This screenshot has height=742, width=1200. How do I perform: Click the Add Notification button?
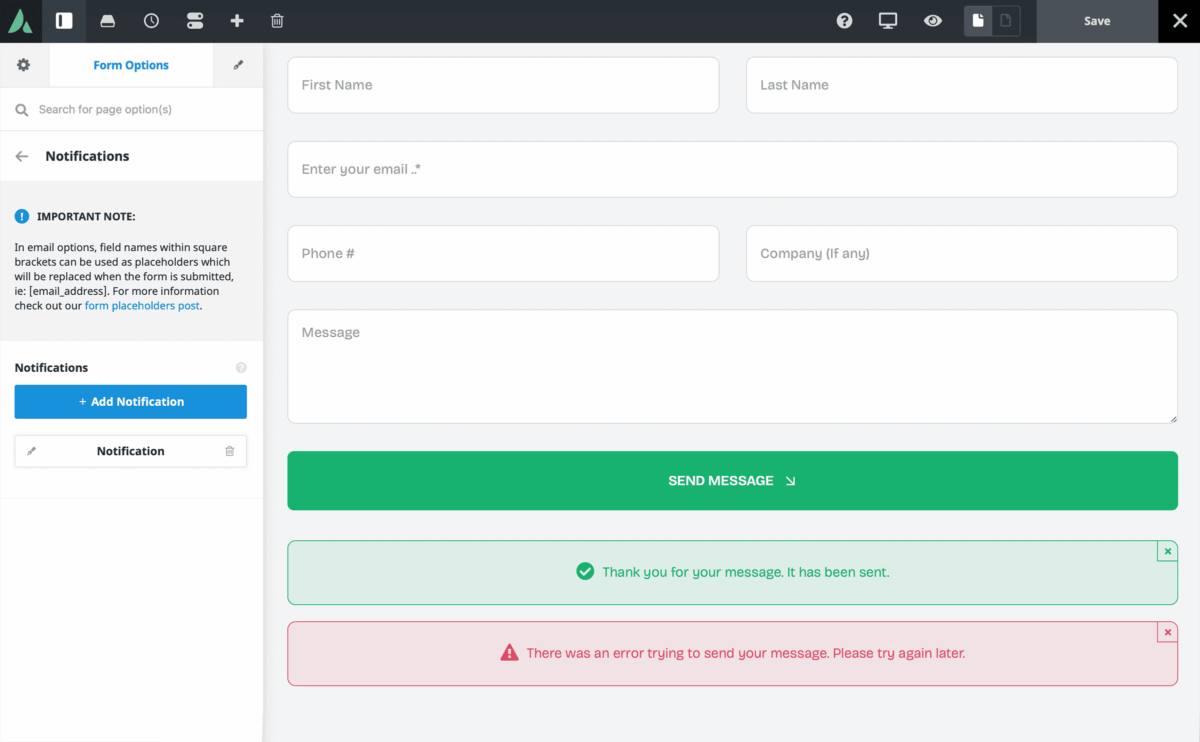click(130, 401)
